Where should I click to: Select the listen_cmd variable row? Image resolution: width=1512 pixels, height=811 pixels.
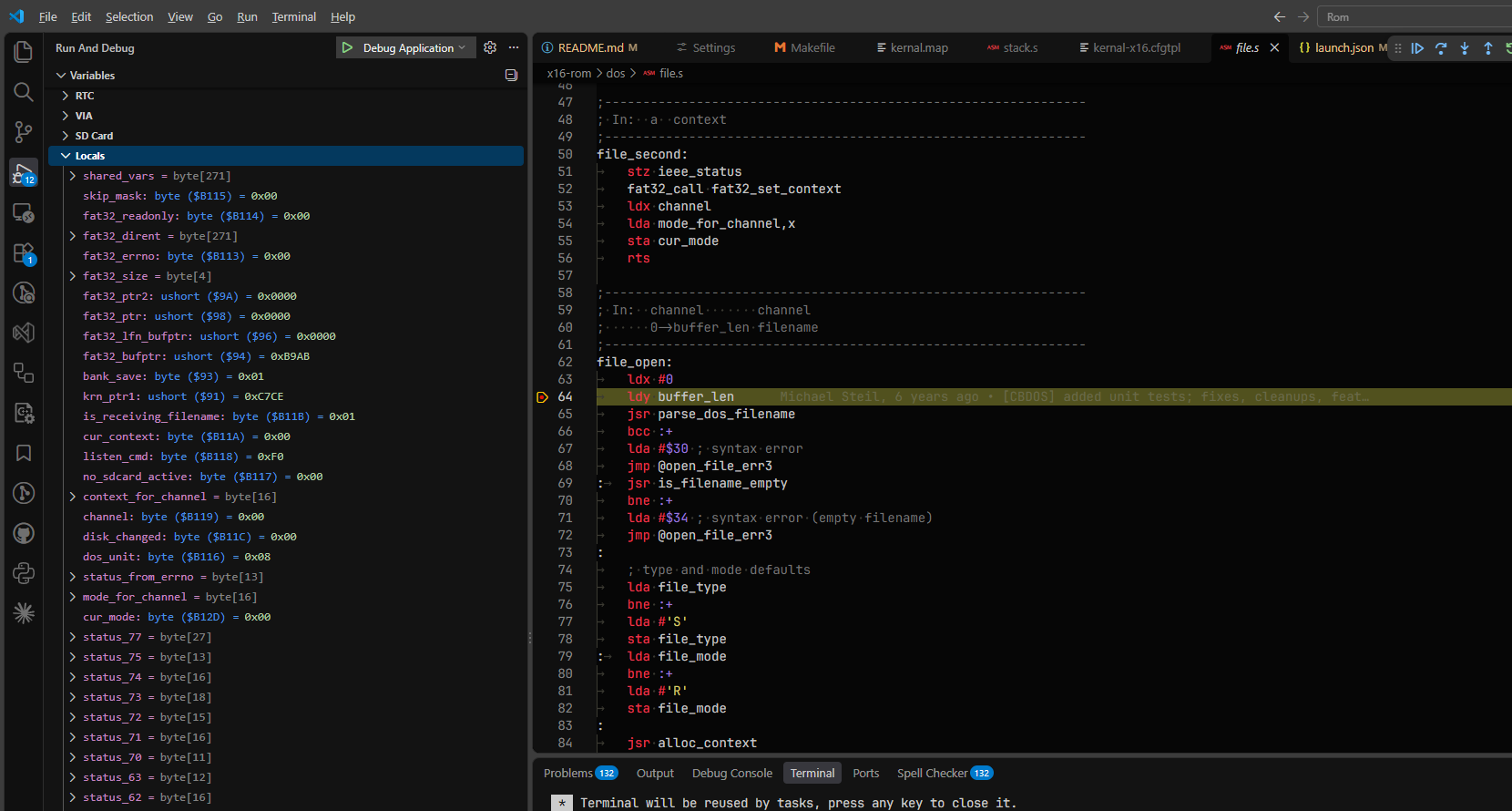click(x=286, y=457)
